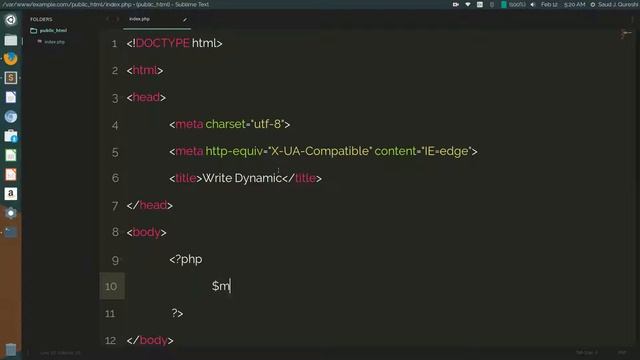Click the minimap at the editor's right
This screenshot has width=640, height=360.
[626, 34]
